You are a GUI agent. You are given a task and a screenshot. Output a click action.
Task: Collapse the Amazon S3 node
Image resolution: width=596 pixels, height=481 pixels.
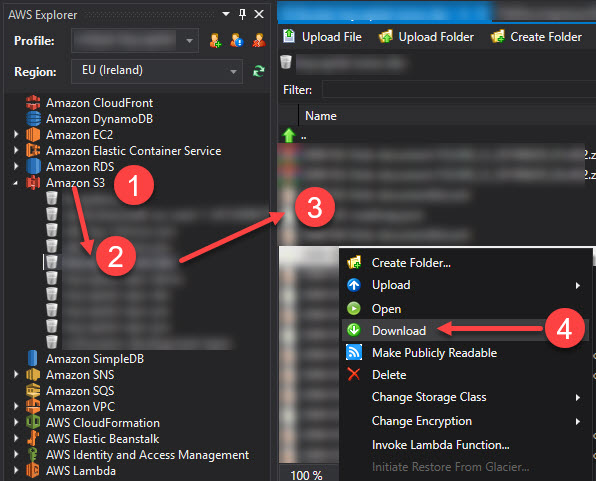click(x=16, y=183)
